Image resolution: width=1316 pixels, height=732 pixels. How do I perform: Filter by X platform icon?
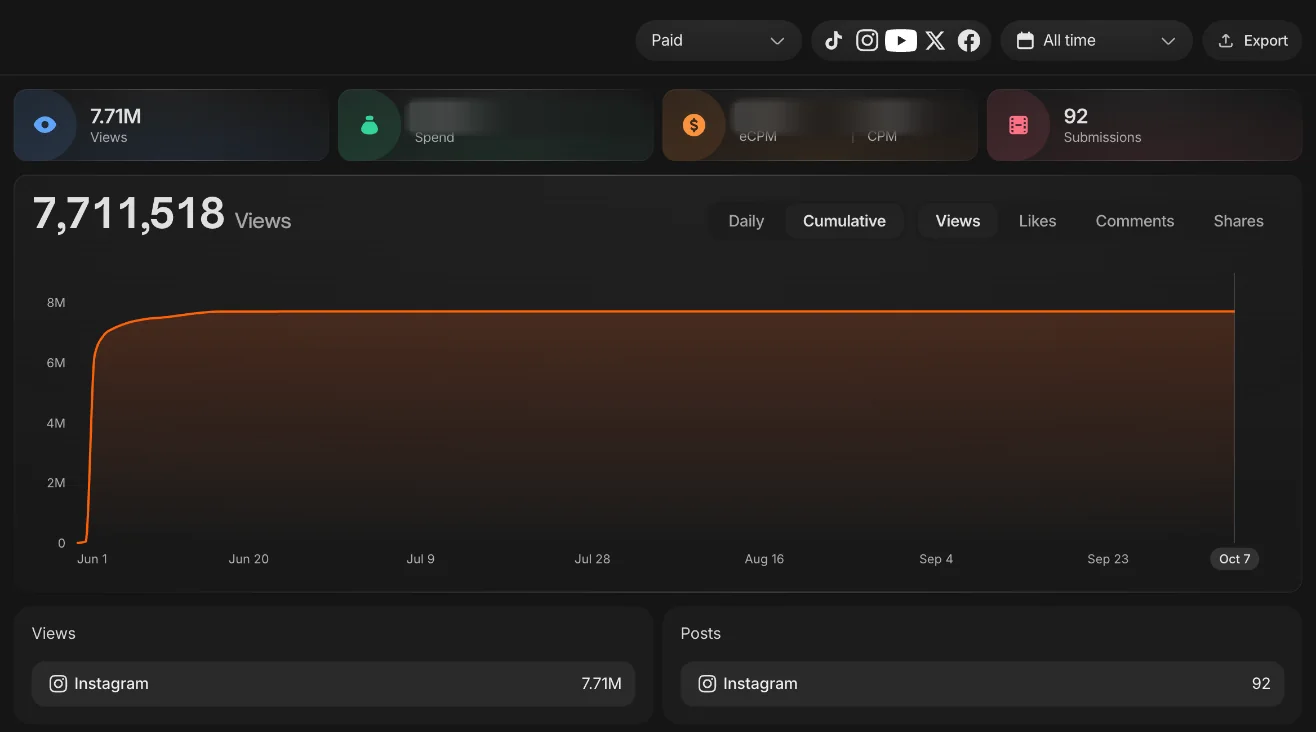(x=935, y=41)
